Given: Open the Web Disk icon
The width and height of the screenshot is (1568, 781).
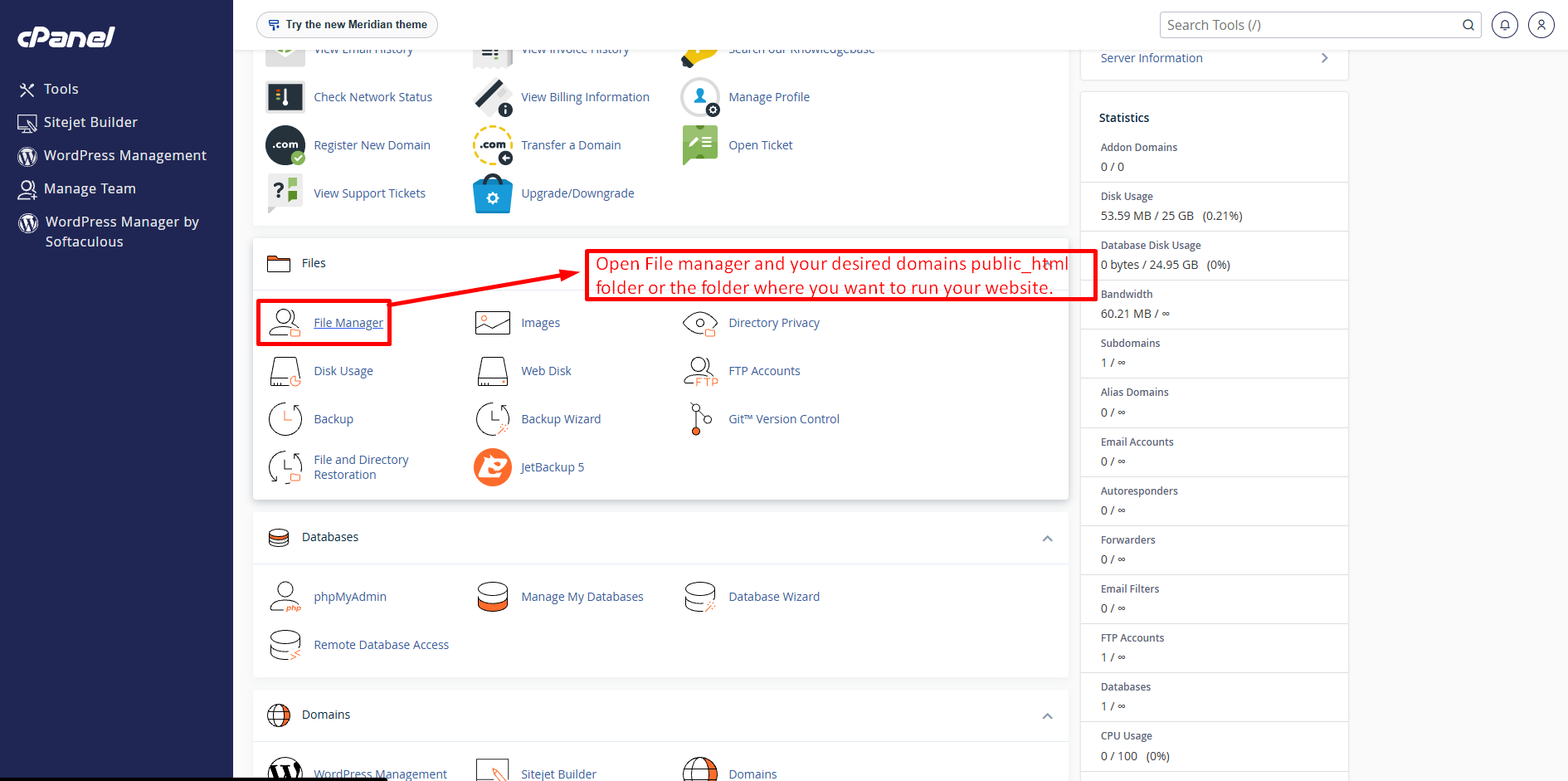Looking at the screenshot, I should (x=492, y=371).
